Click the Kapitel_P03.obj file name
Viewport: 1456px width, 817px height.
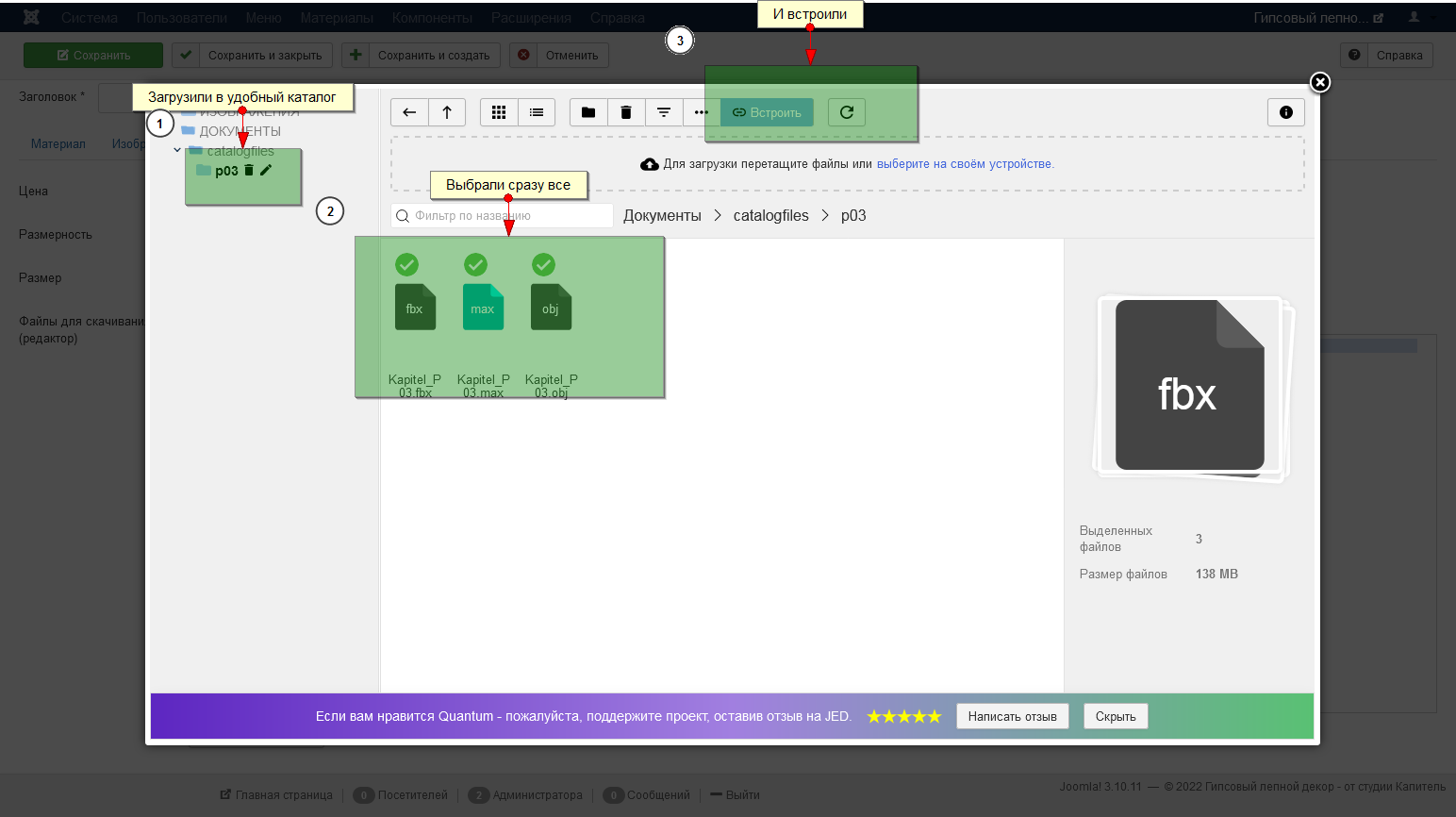click(x=552, y=386)
